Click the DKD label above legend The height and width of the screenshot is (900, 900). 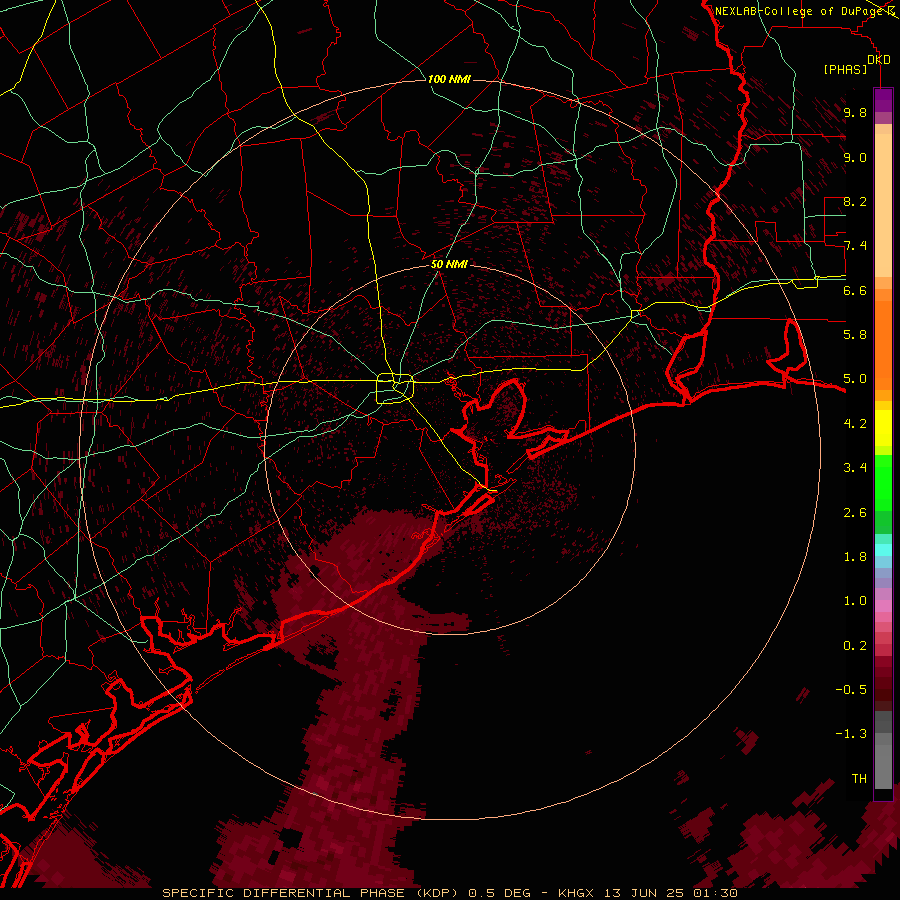[x=879, y=60]
